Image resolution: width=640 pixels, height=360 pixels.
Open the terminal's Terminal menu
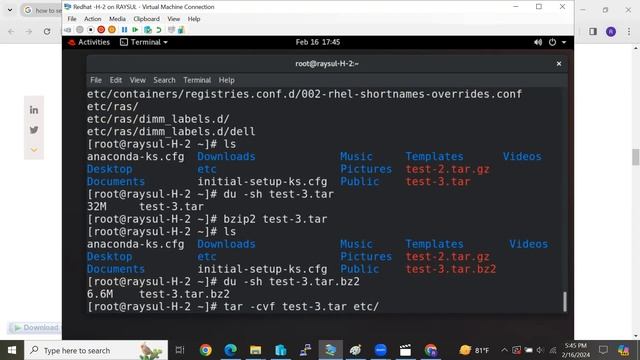point(197,80)
